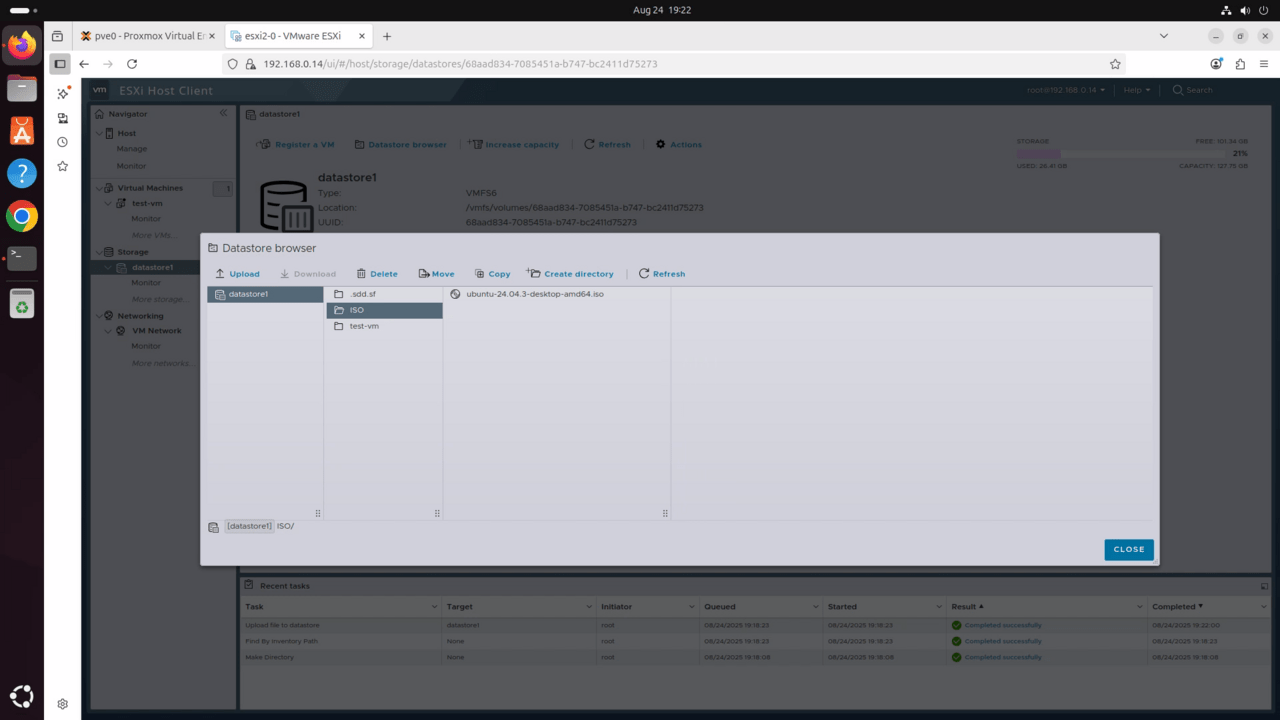The image size is (1280, 720).
Task: Launch the Terminal from the Ubuntu dock
Action: tap(22, 258)
